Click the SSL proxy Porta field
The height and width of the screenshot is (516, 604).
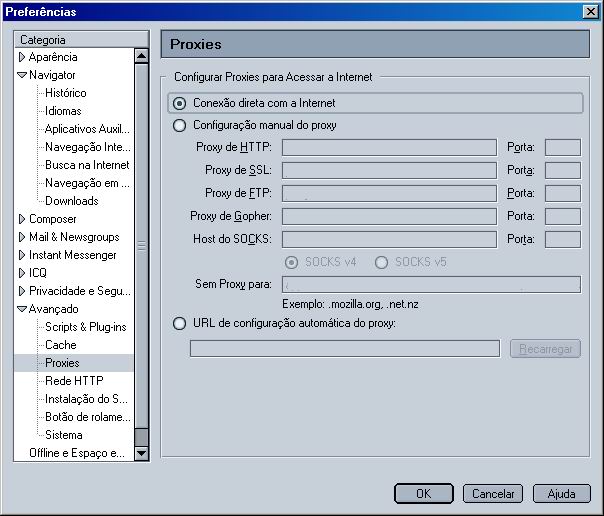click(x=563, y=171)
